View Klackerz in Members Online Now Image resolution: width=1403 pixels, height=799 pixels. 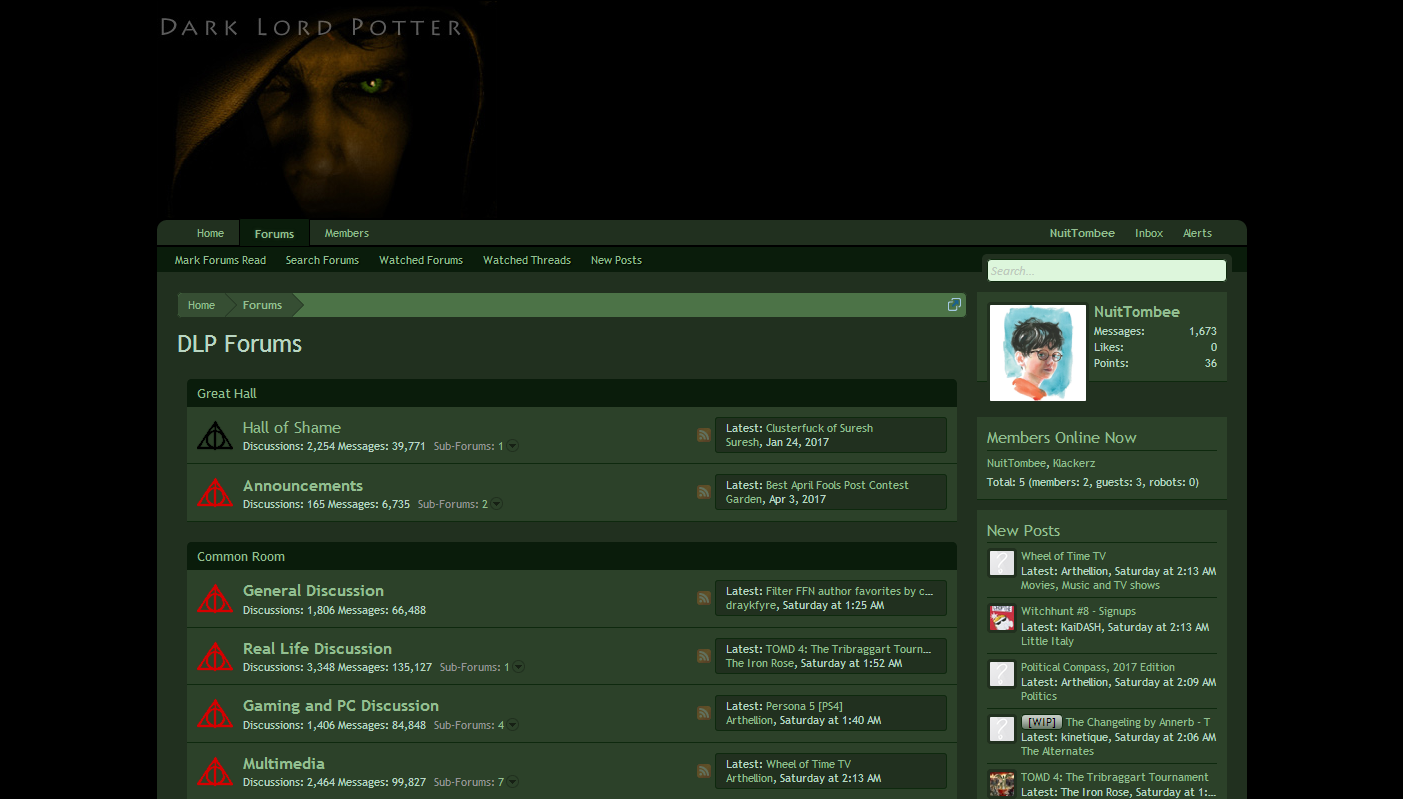[x=1074, y=463]
